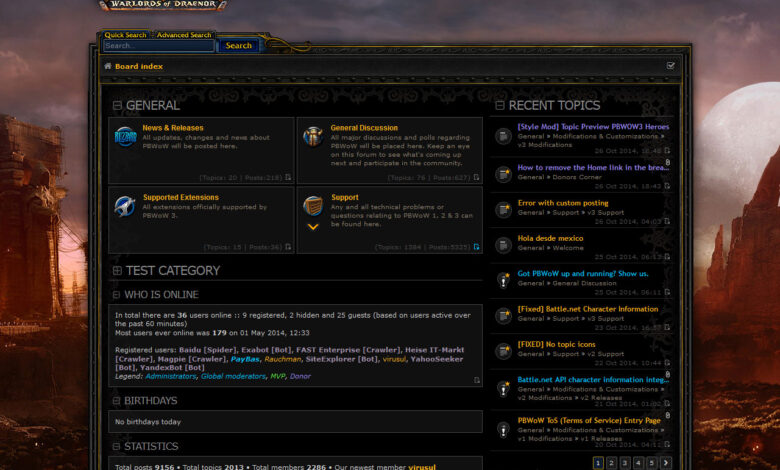This screenshot has width=780, height=470.
Task: Switch to the Advanced Search tab
Action: tap(184, 35)
